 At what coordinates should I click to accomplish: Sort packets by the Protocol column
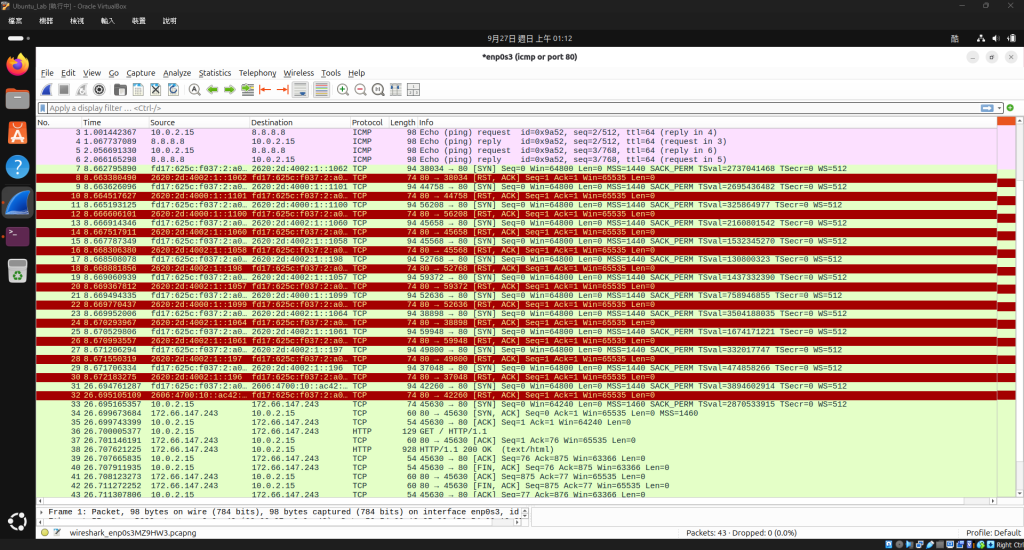(x=367, y=123)
